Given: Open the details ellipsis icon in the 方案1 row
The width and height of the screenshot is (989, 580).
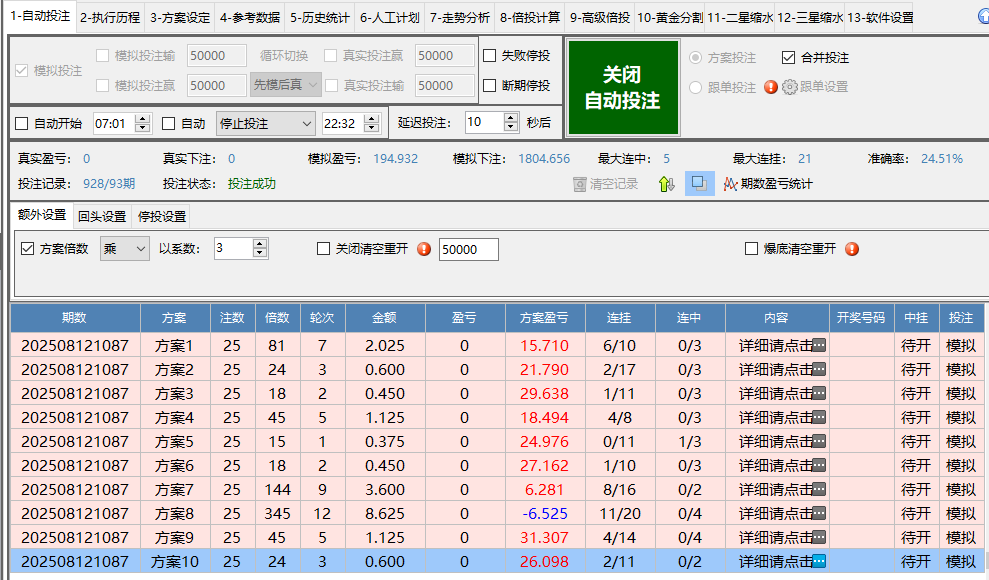Looking at the screenshot, I should coord(819,345).
